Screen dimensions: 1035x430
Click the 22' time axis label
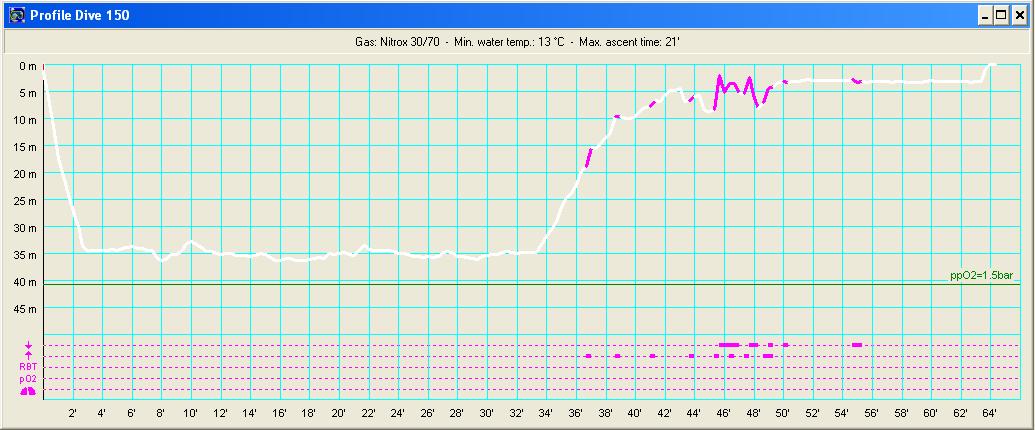pos(368,413)
